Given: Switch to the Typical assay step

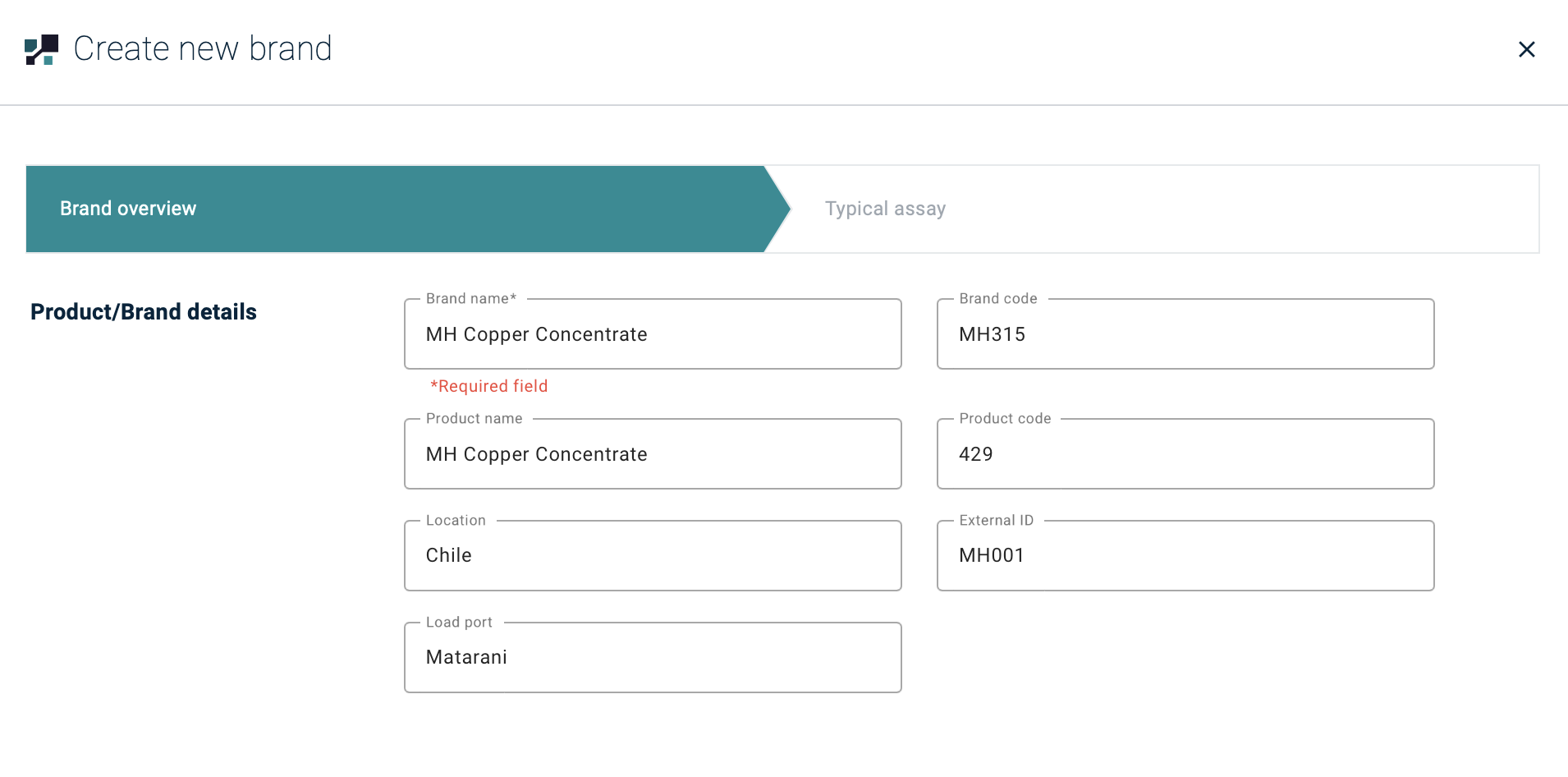Looking at the screenshot, I should tap(885, 209).
